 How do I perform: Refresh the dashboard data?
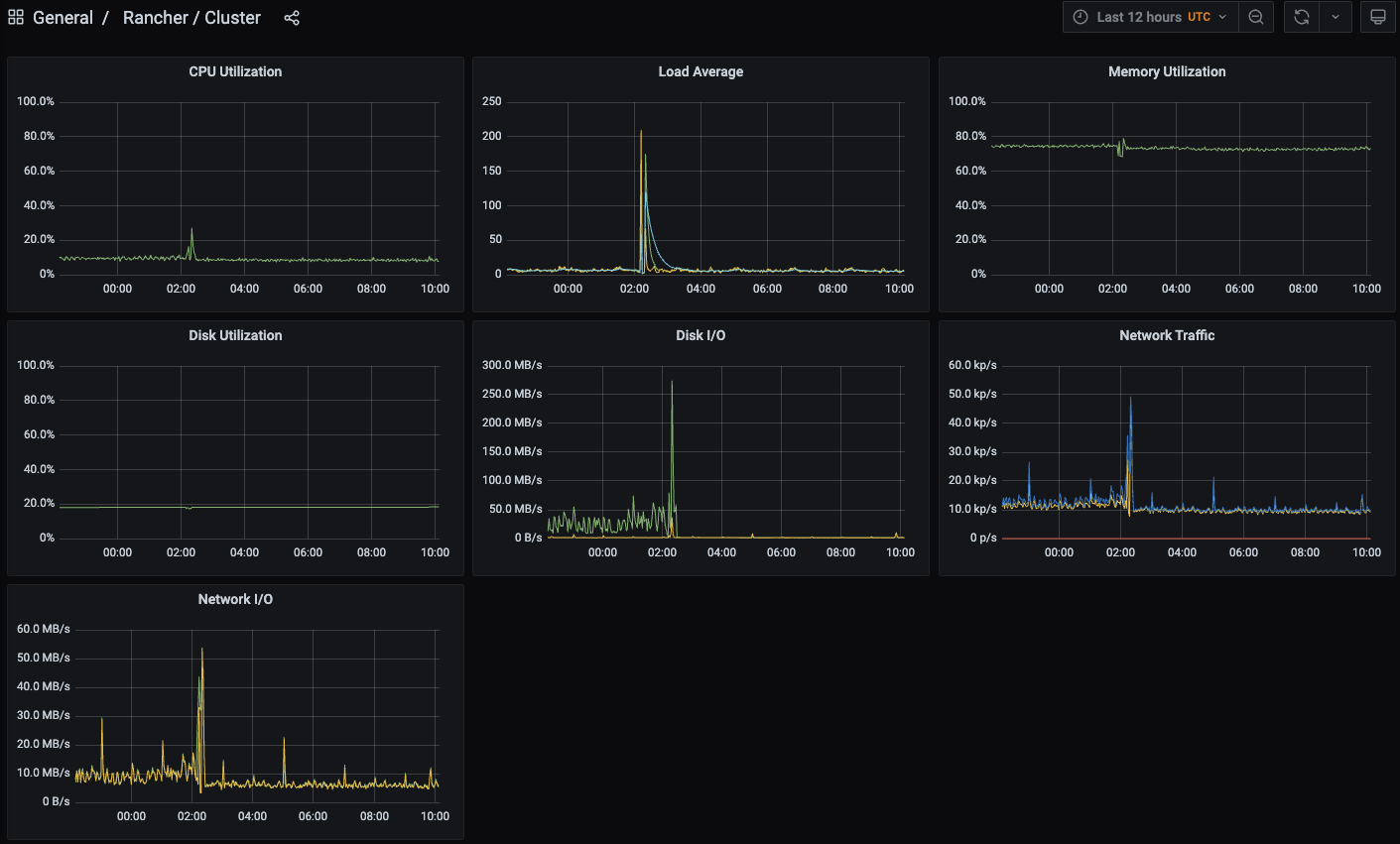[1301, 17]
